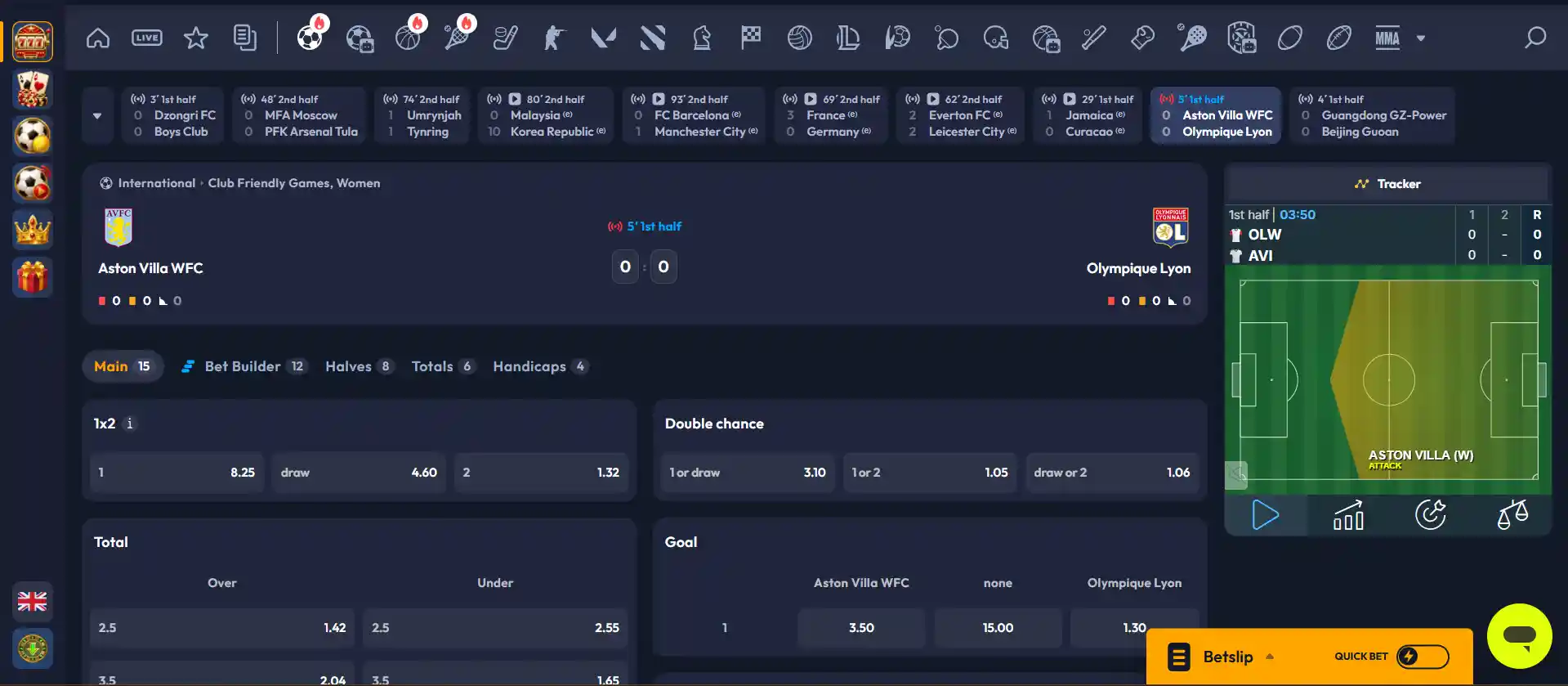Open the FC Barcelona vs Manchester City match card

point(694,115)
